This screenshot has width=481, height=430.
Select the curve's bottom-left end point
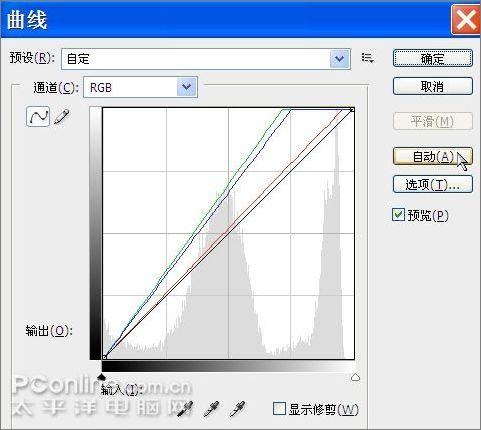[x=104, y=357]
